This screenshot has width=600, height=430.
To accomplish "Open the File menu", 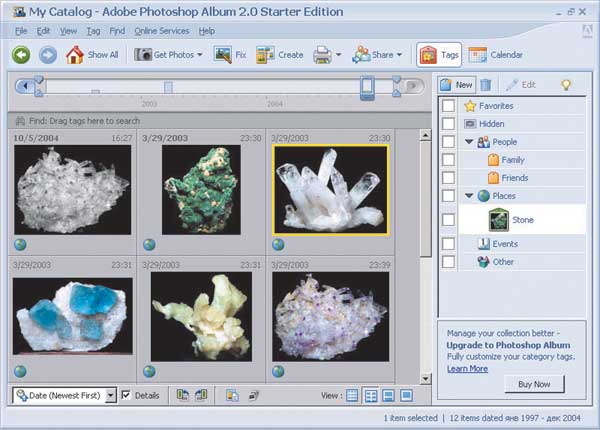I will [x=21, y=31].
